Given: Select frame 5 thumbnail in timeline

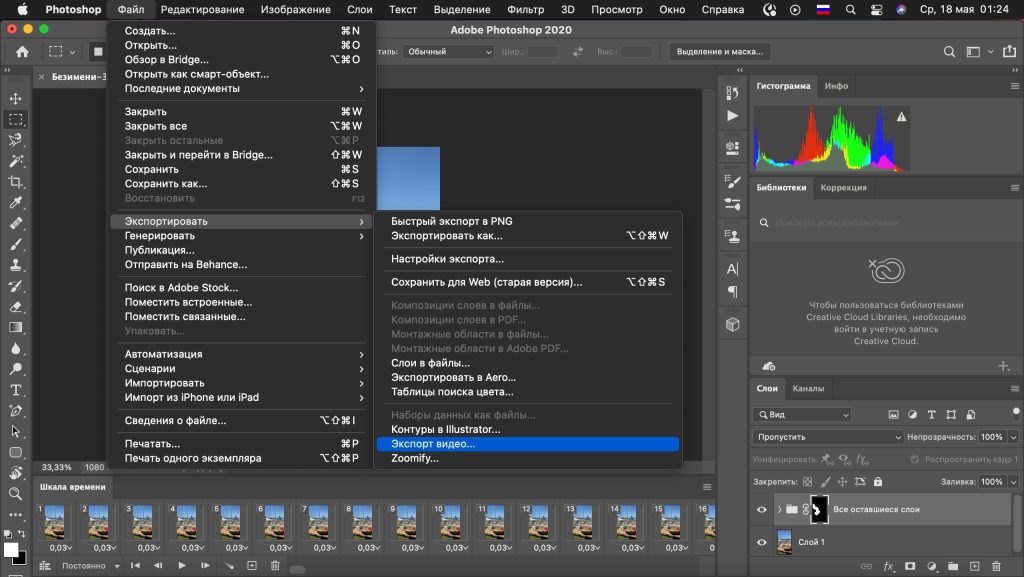Looking at the screenshot, I should [x=232, y=524].
